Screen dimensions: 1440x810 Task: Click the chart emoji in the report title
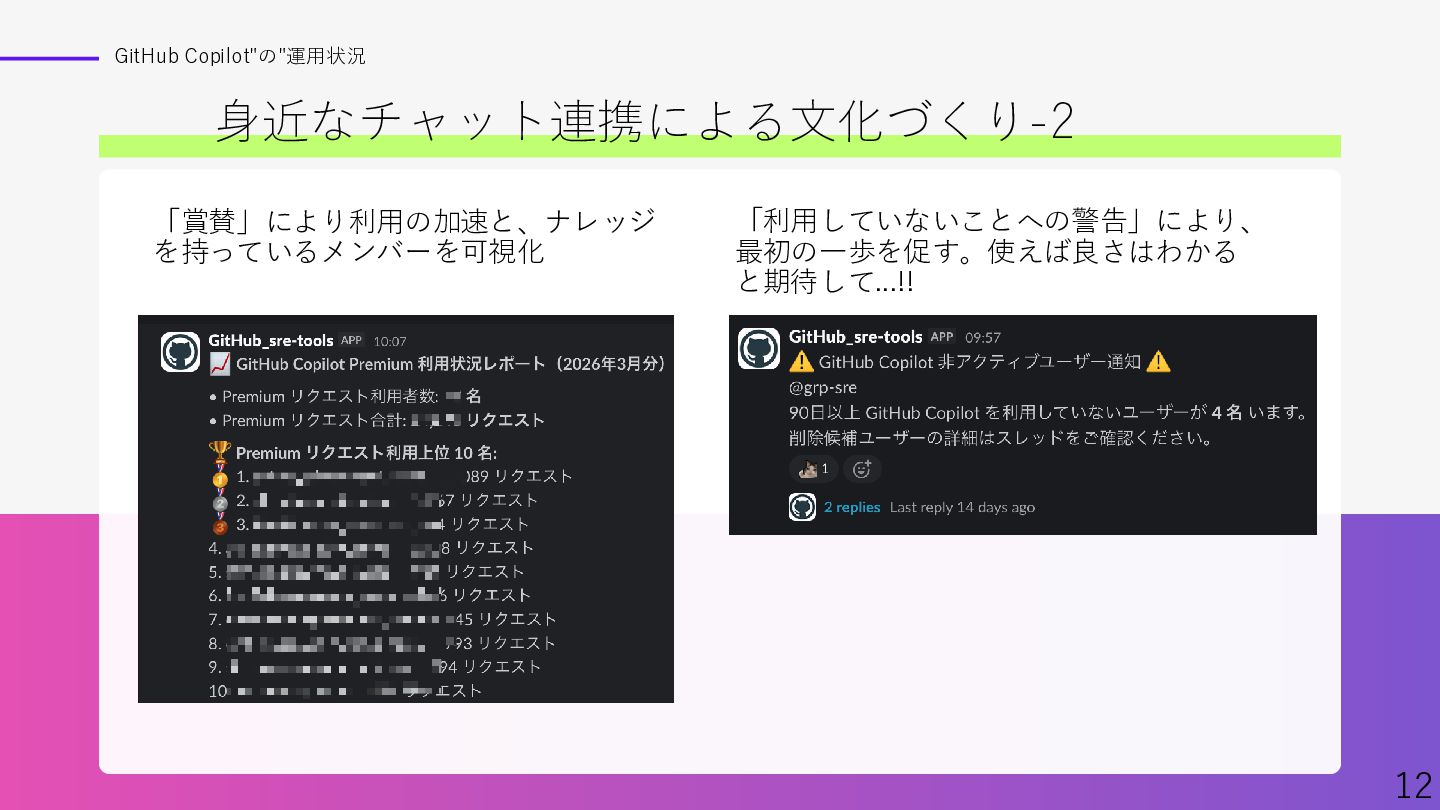point(220,364)
